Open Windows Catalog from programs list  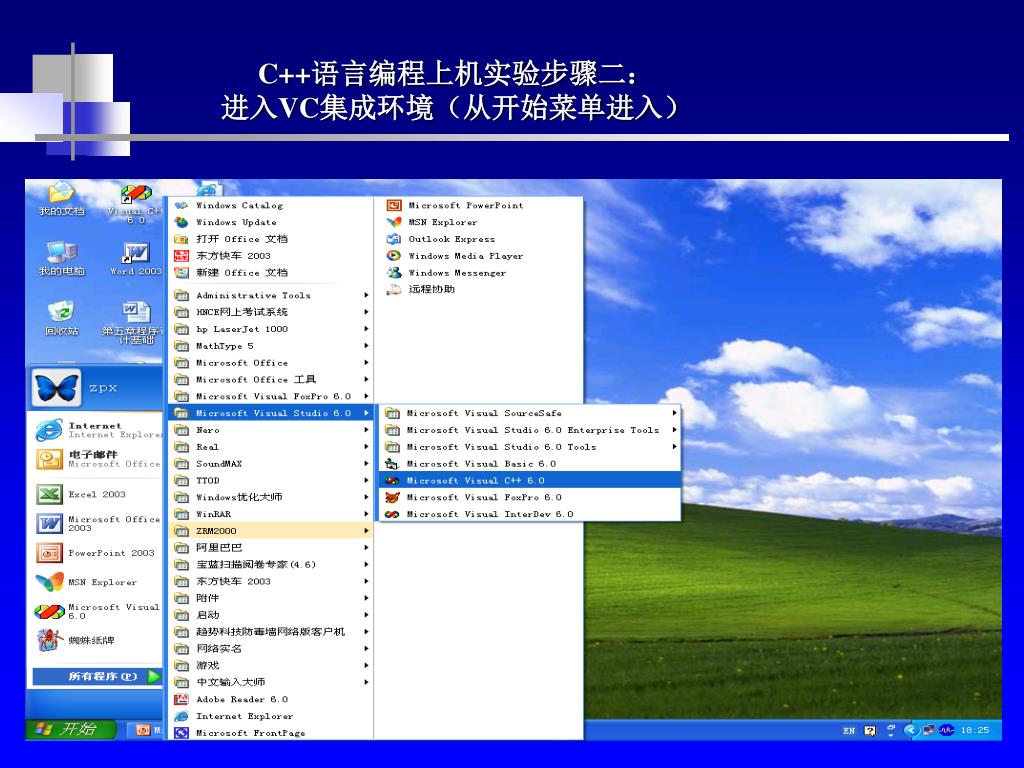pos(271,205)
